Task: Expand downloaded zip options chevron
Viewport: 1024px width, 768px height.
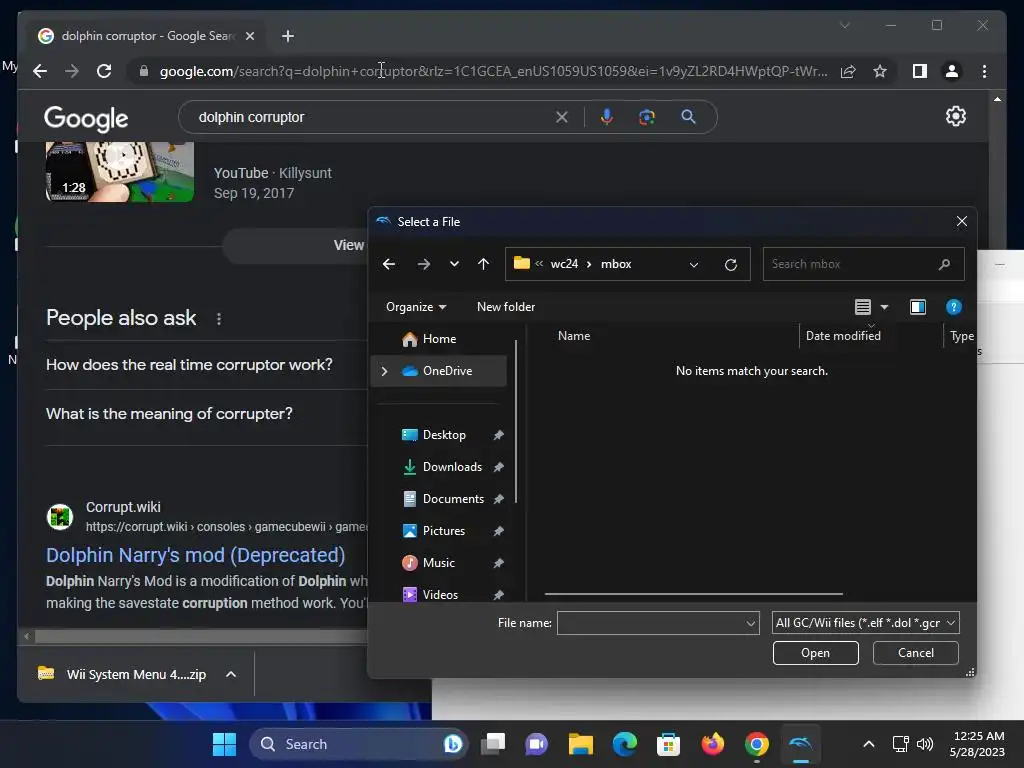Action: tap(231, 674)
